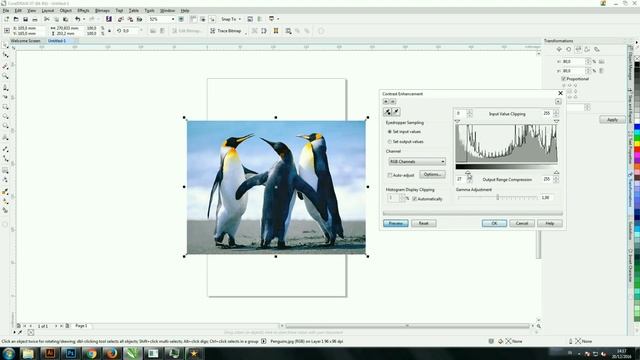Click the right Input Value Clipping marker
The width and height of the screenshot is (640, 360).
556,121
